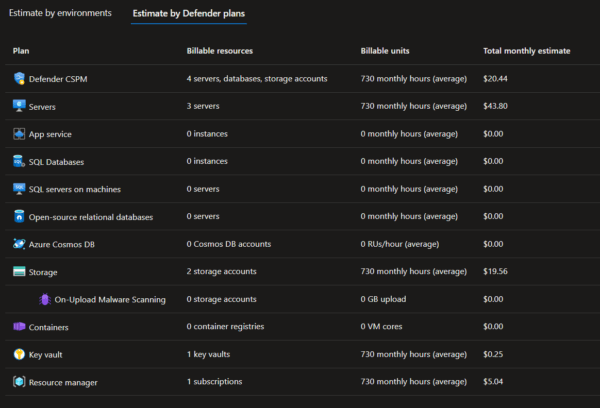The image size is (600, 408).
Task: Select Open-source relational databases label
Action: tap(91, 217)
